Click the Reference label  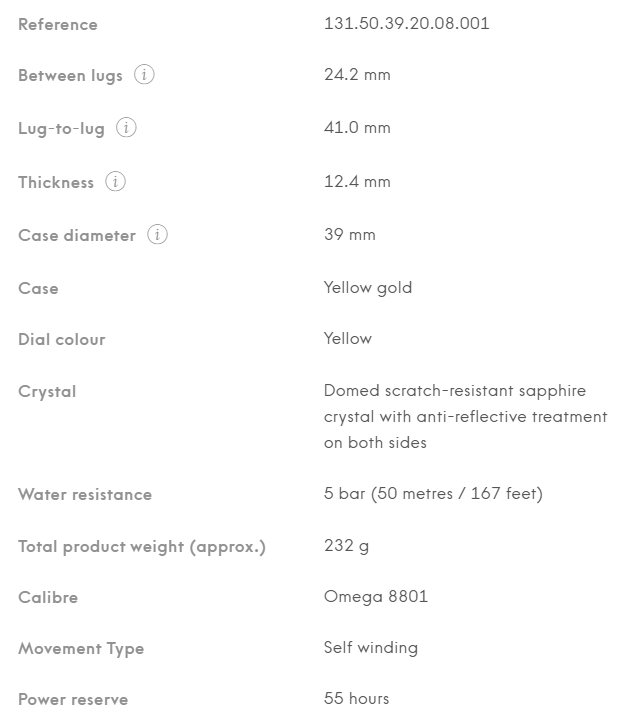(58, 25)
